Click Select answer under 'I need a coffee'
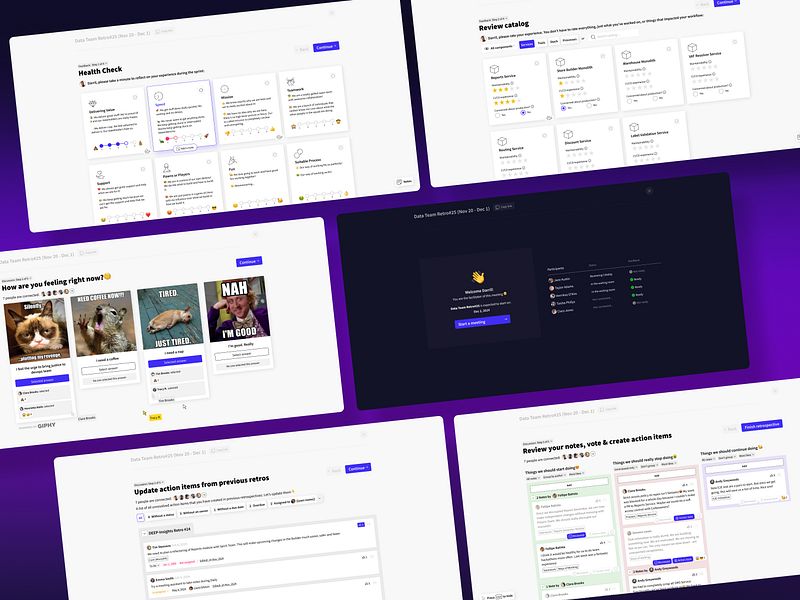The height and width of the screenshot is (600, 800). click(x=108, y=368)
